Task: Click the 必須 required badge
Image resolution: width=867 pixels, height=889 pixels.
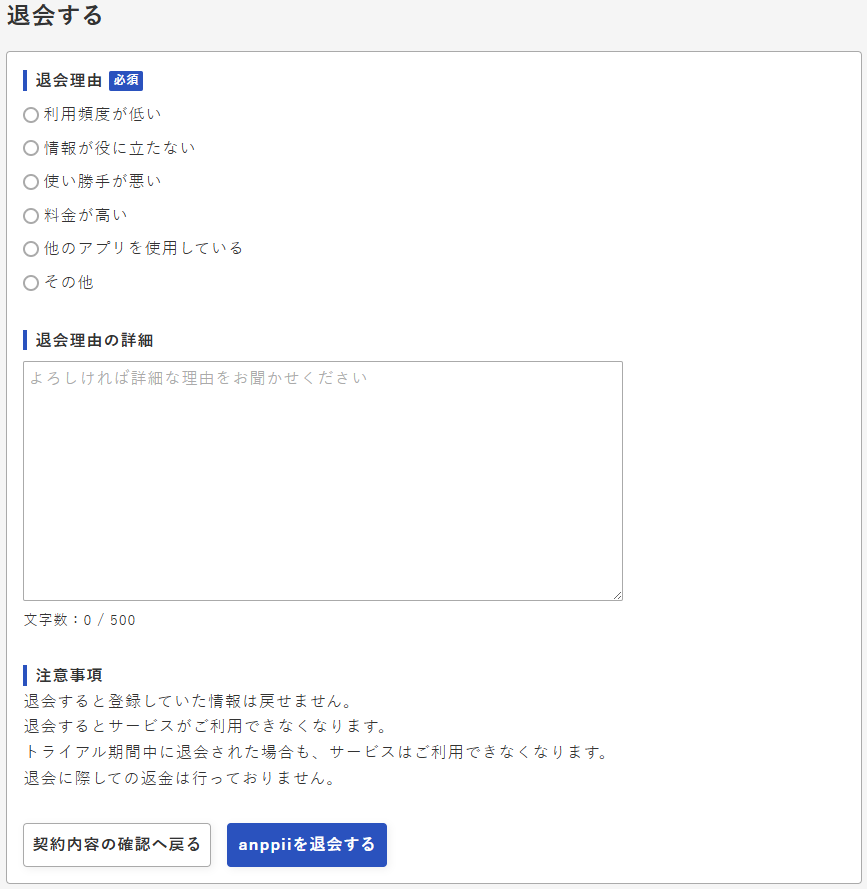Action: point(126,81)
